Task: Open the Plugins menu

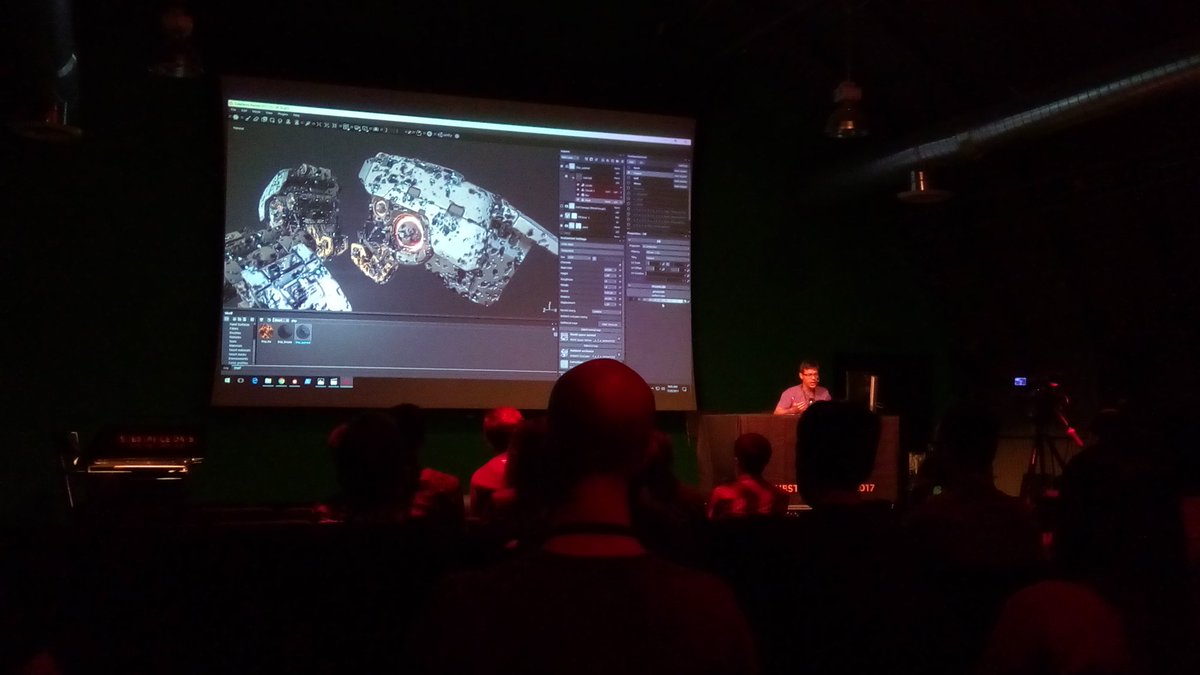Action: tap(283, 114)
